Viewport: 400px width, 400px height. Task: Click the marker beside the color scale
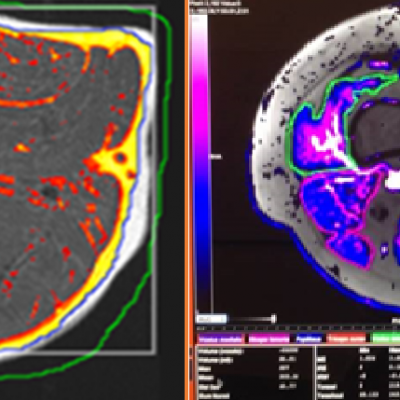215,157
